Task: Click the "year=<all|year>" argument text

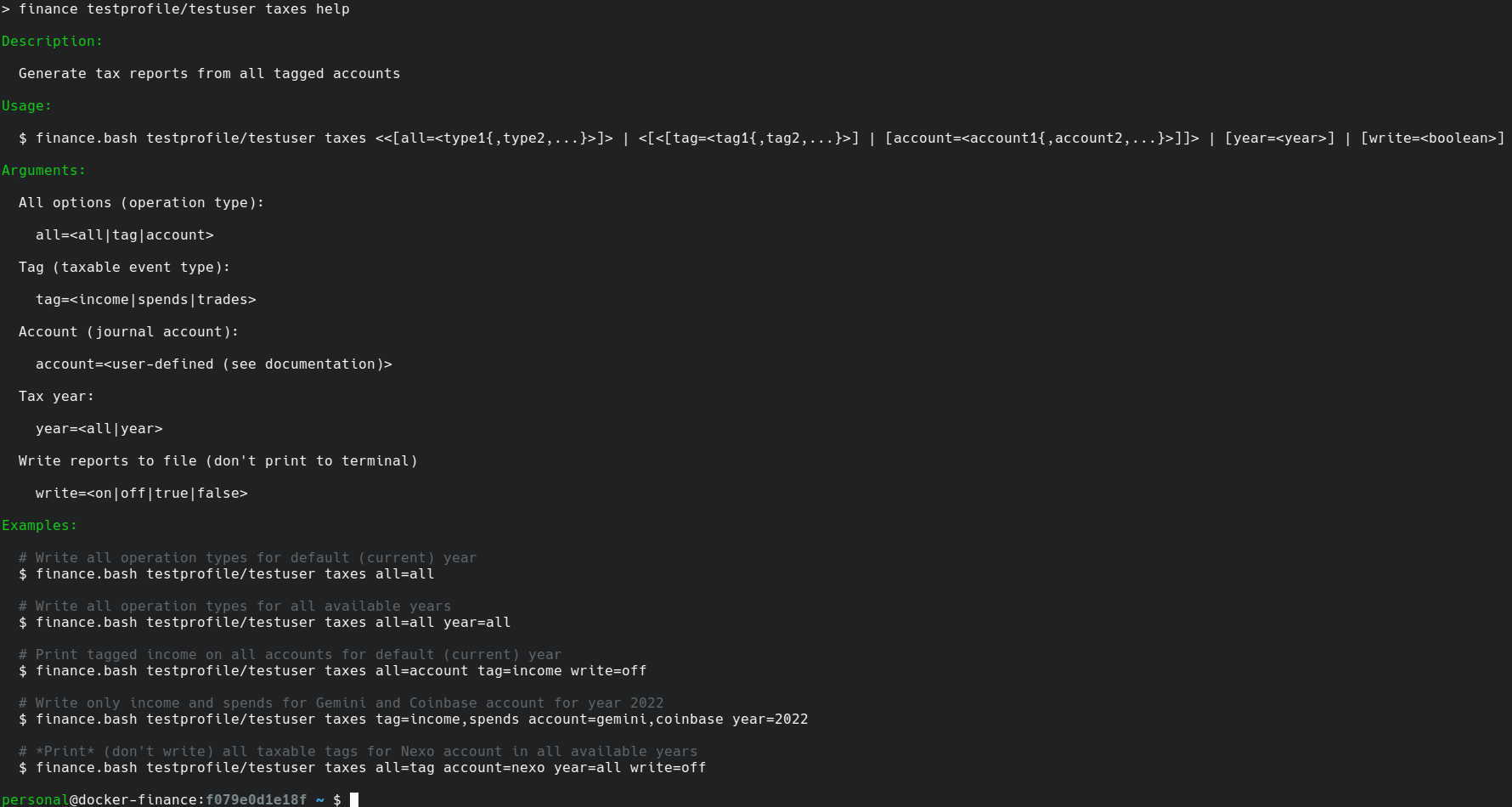Action: click(x=99, y=429)
